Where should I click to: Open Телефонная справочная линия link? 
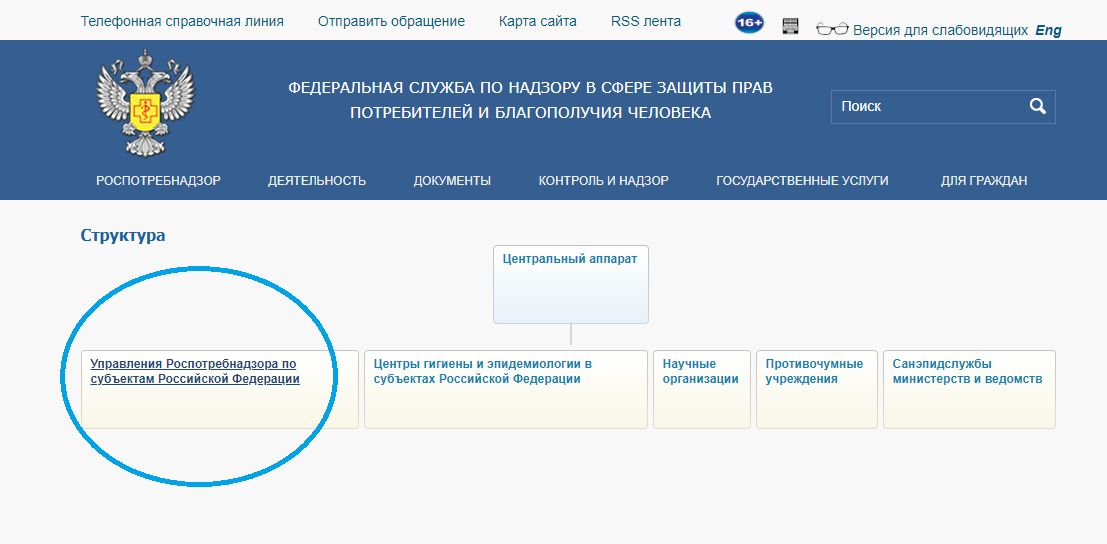point(182,21)
